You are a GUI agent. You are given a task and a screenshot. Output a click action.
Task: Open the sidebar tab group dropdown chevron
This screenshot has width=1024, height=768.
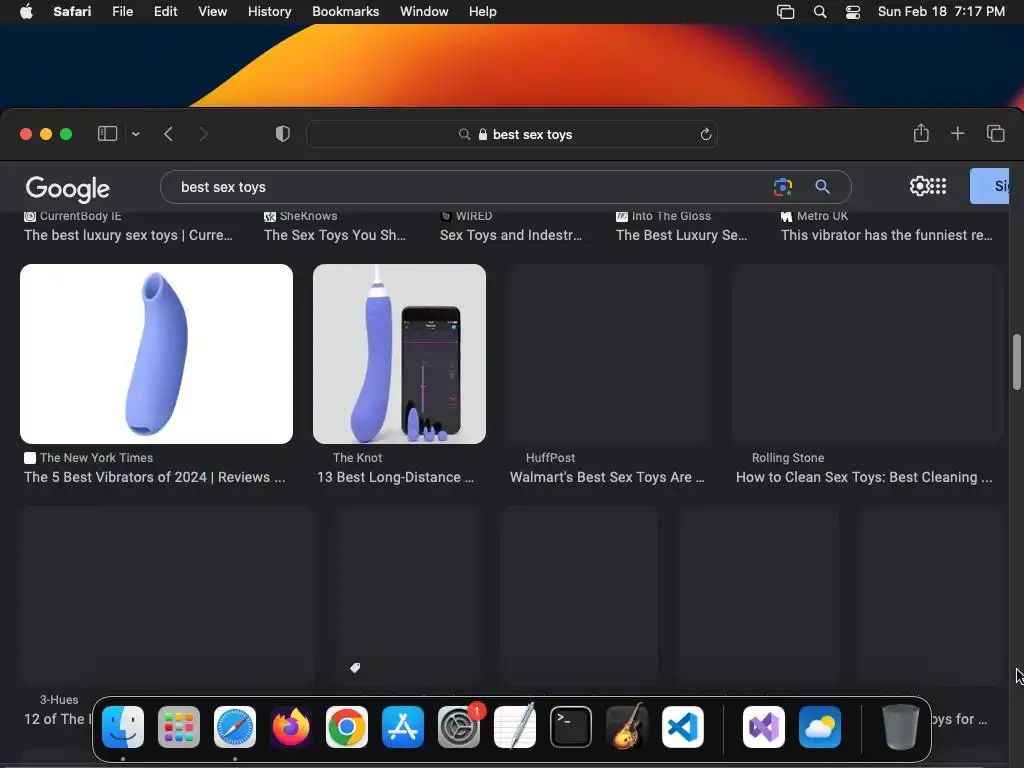tap(136, 134)
